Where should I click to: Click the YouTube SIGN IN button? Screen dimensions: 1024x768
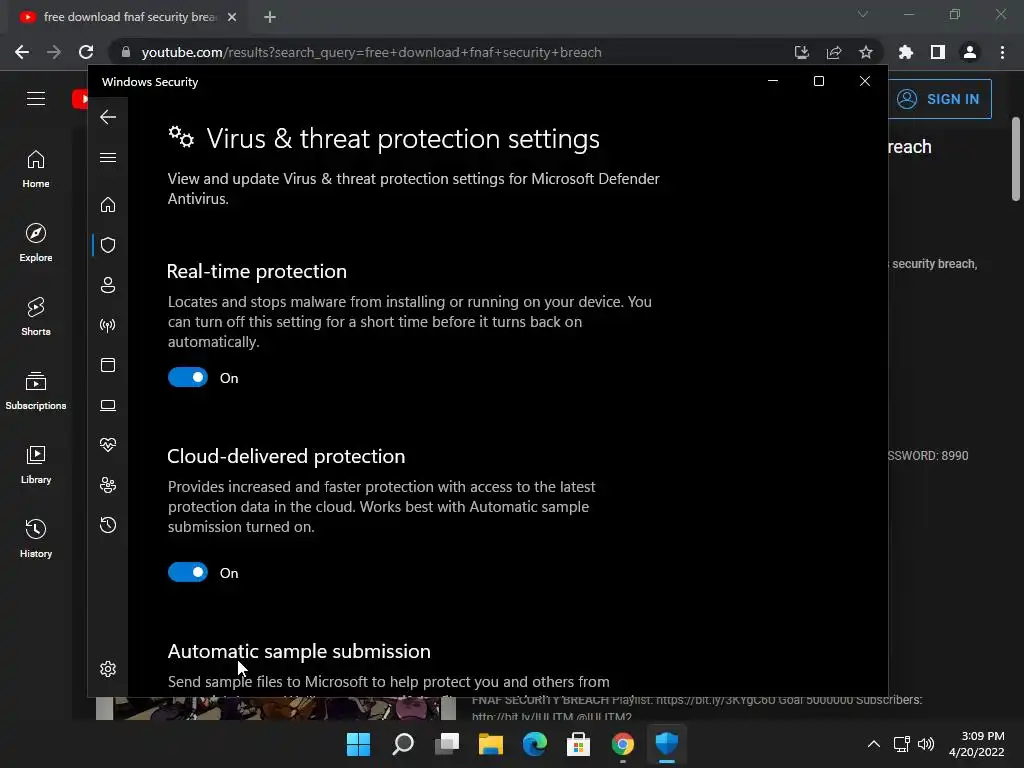pos(939,99)
